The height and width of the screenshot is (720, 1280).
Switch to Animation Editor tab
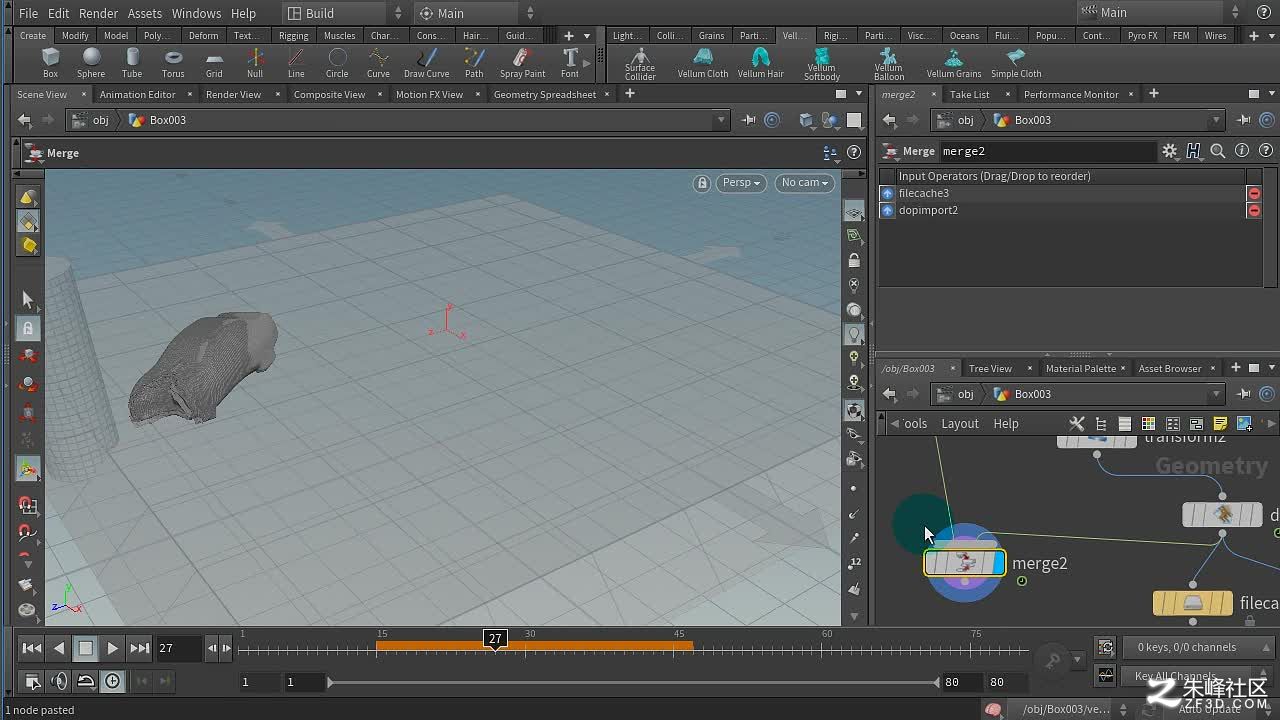click(138, 94)
